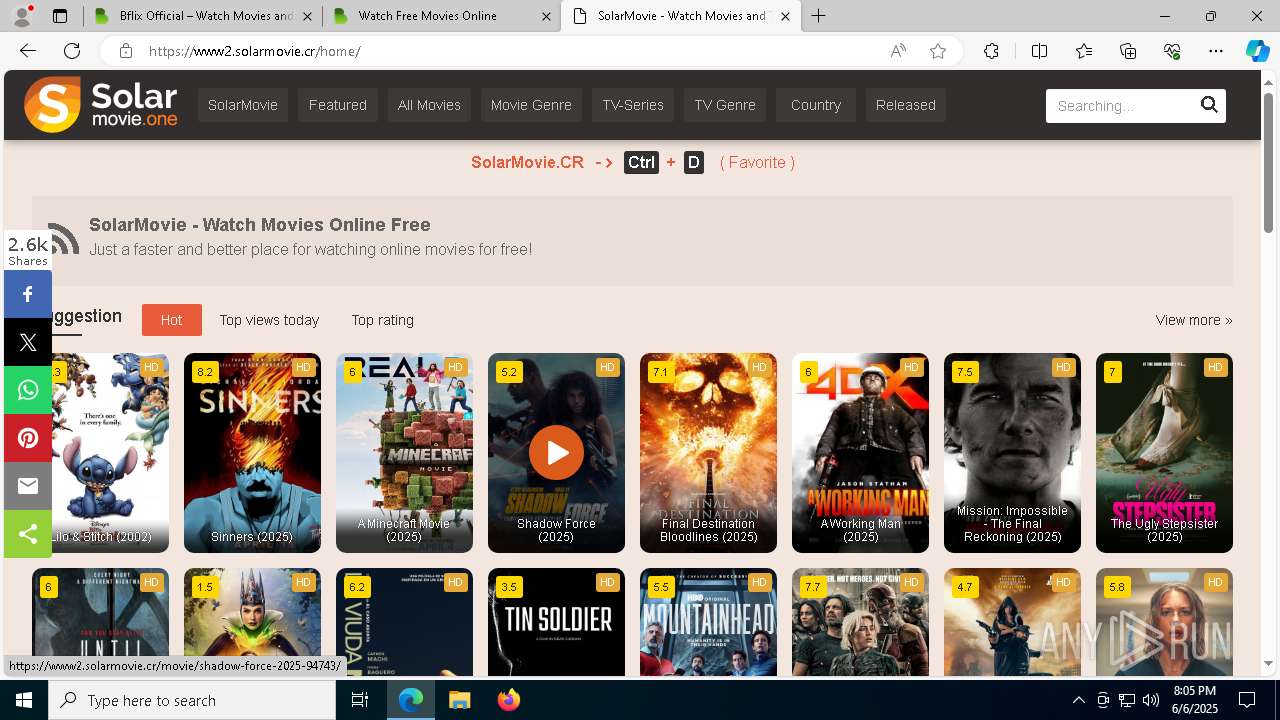View site information lock icon
Image resolution: width=1280 pixels, height=720 pixels.
click(125, 51)
